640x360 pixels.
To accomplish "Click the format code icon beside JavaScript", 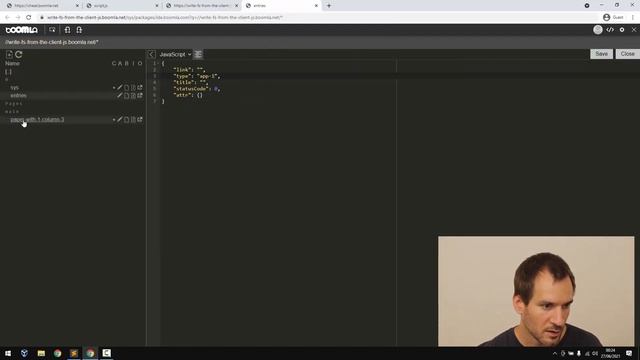I will (198, 54).
